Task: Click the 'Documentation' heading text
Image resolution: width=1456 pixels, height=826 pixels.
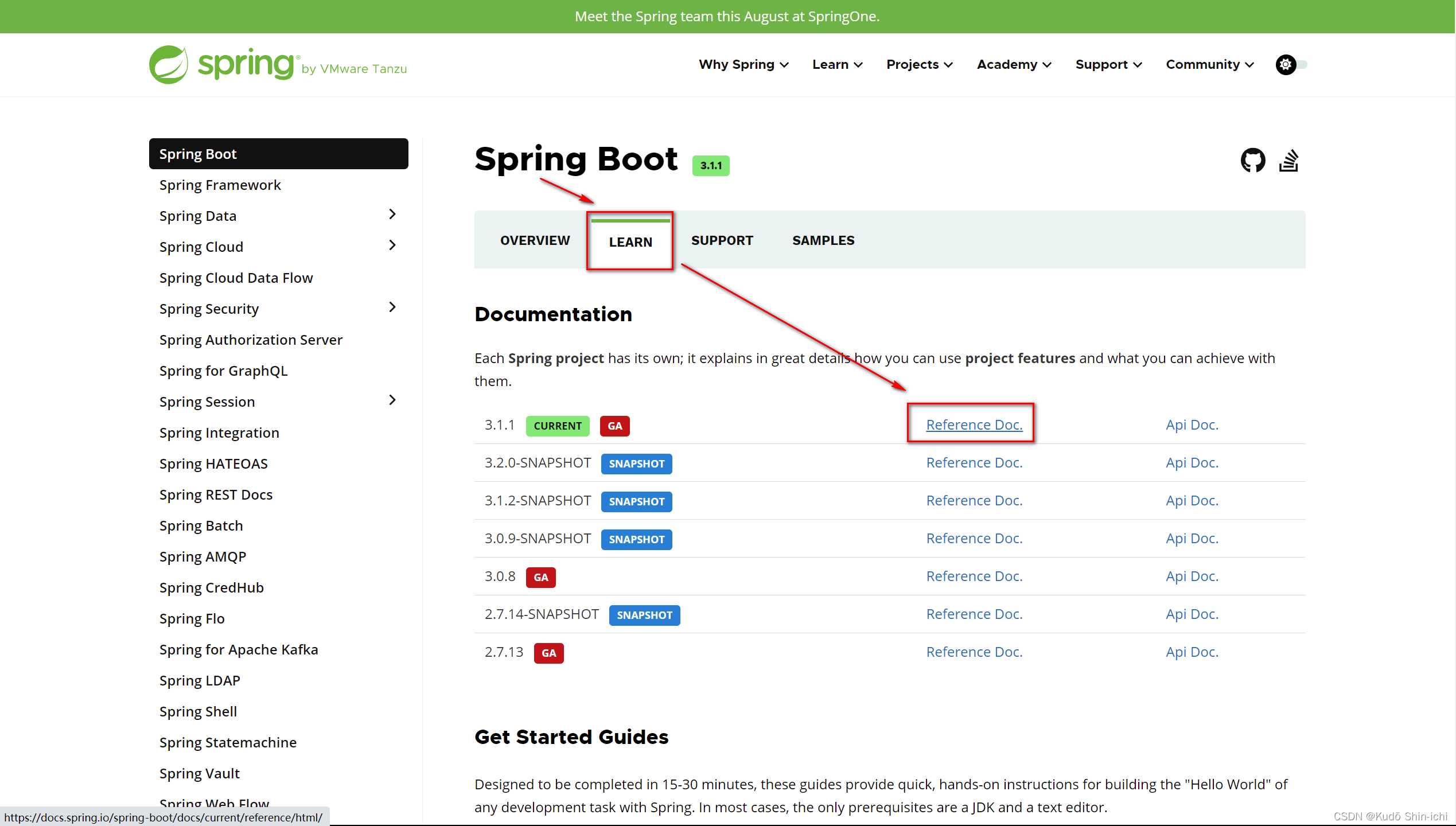Action: (x=553, y=314)
